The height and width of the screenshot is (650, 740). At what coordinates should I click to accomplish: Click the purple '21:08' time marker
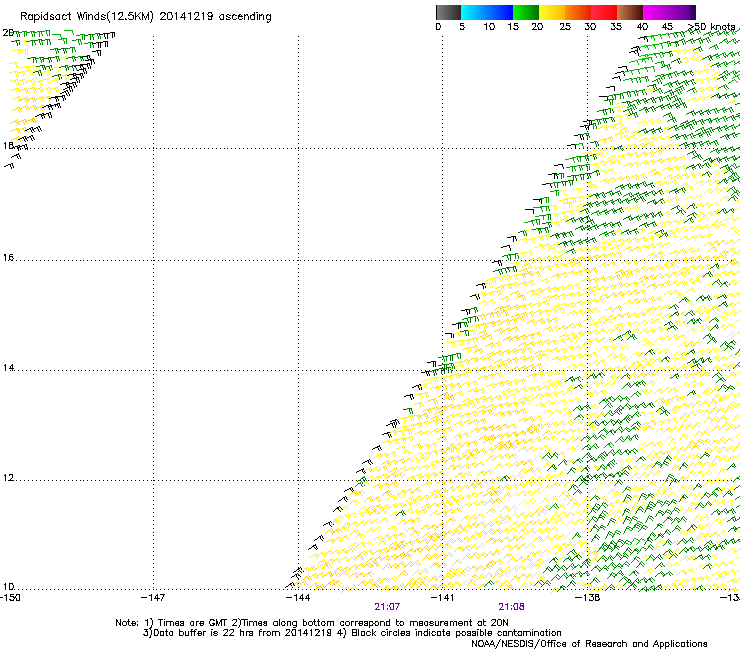click(512, 607)
